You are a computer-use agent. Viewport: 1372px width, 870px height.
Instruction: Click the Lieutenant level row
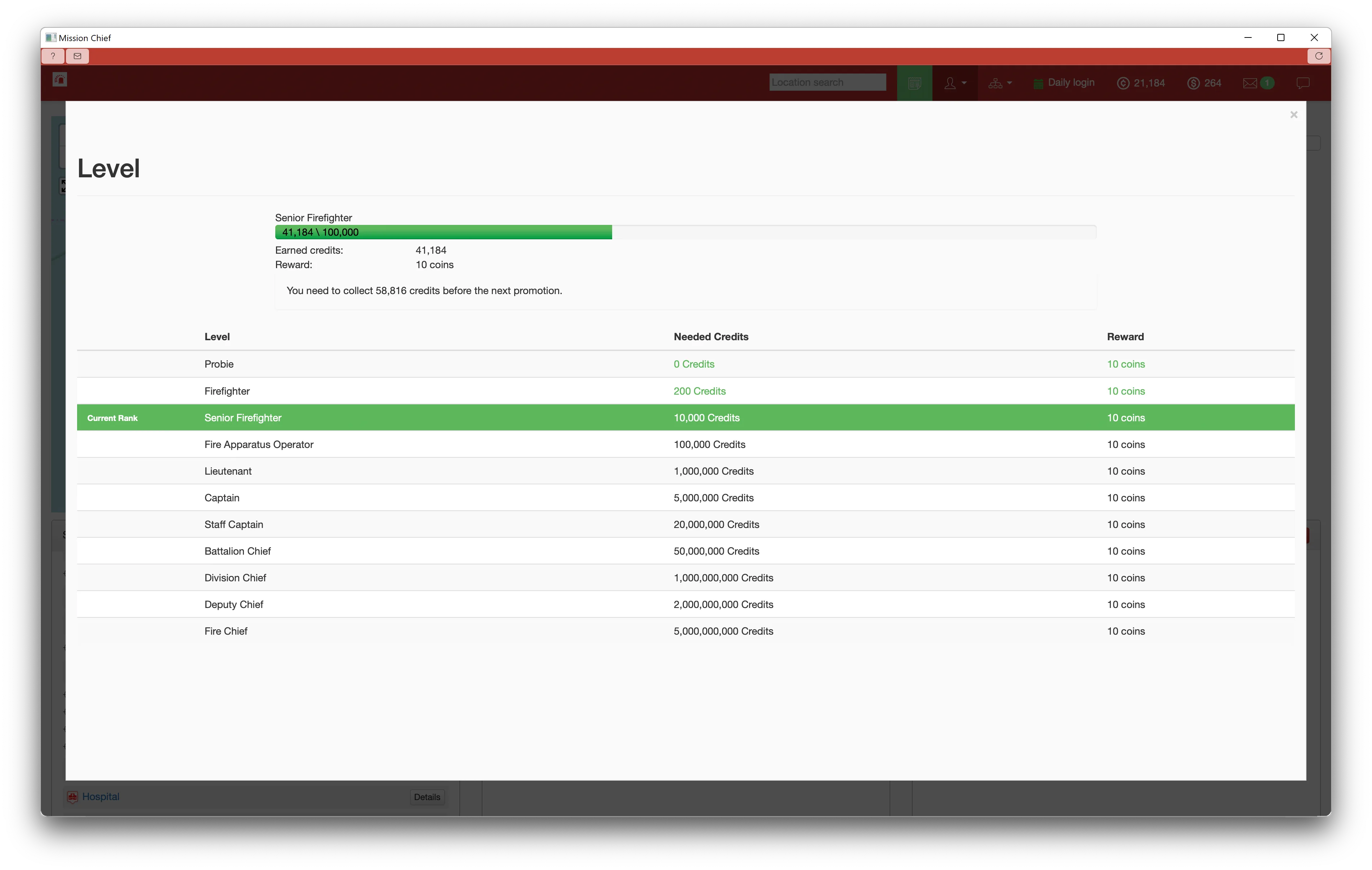coord(685,471)
